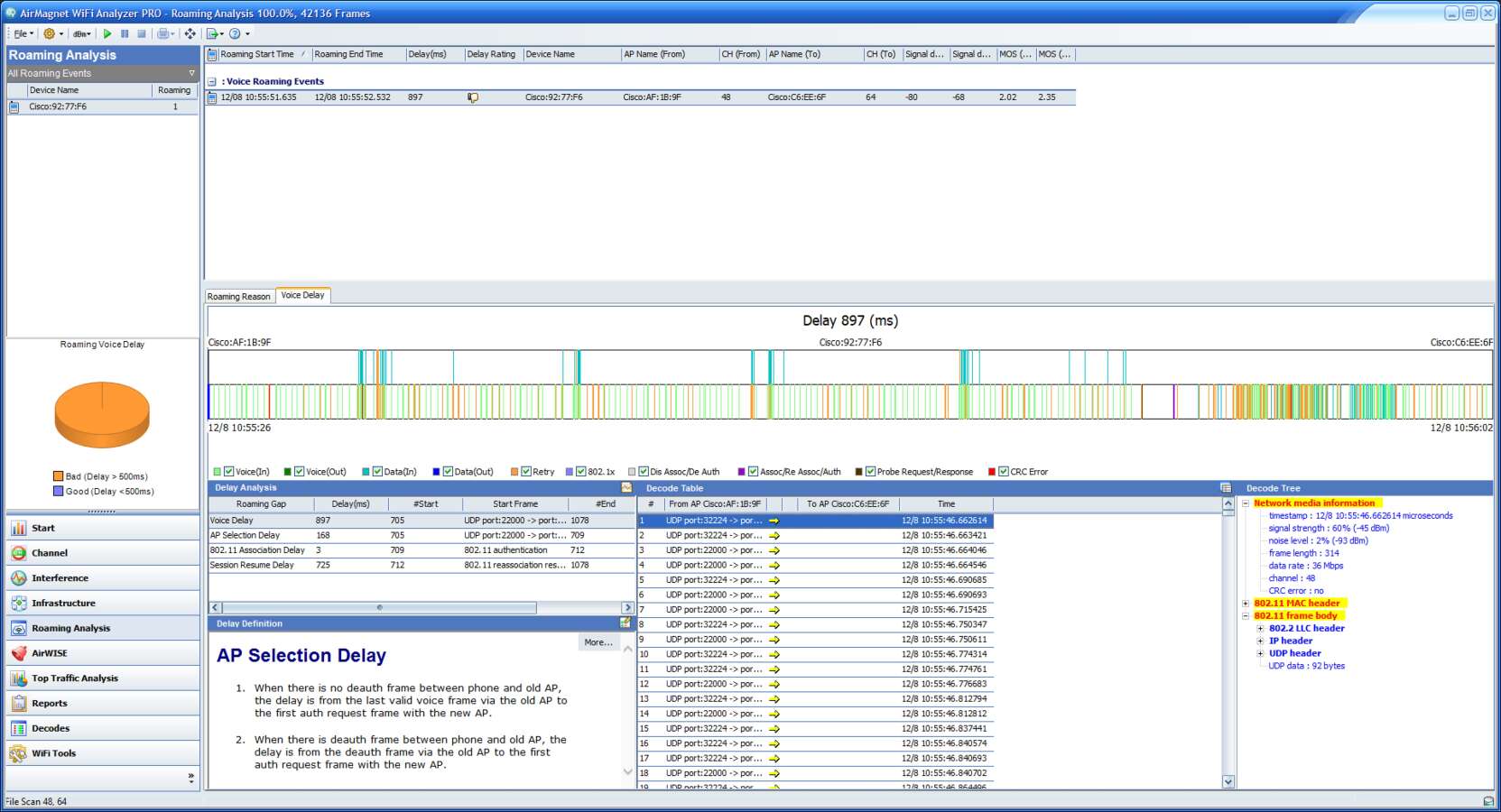This screenshot has height=812, width=1501.
Task: Click the export arrow icon in toolbar
Action: pyautogui.click(x=213, y=33)
